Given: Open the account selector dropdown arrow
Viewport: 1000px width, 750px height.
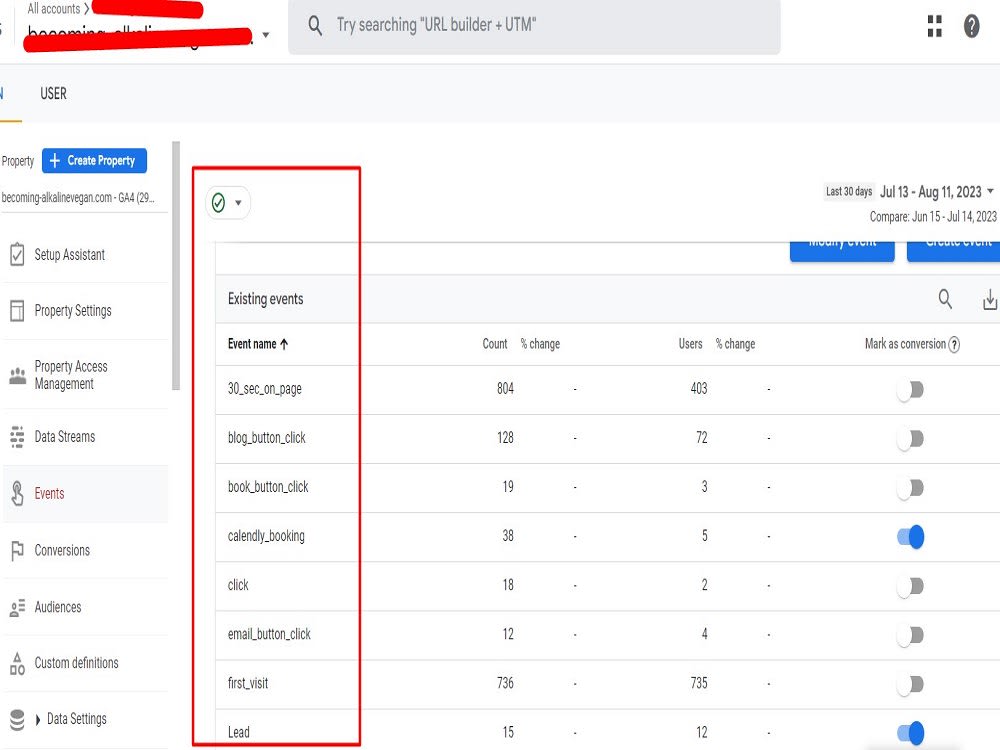Looking at the screenshot, I should click(266, 34).
